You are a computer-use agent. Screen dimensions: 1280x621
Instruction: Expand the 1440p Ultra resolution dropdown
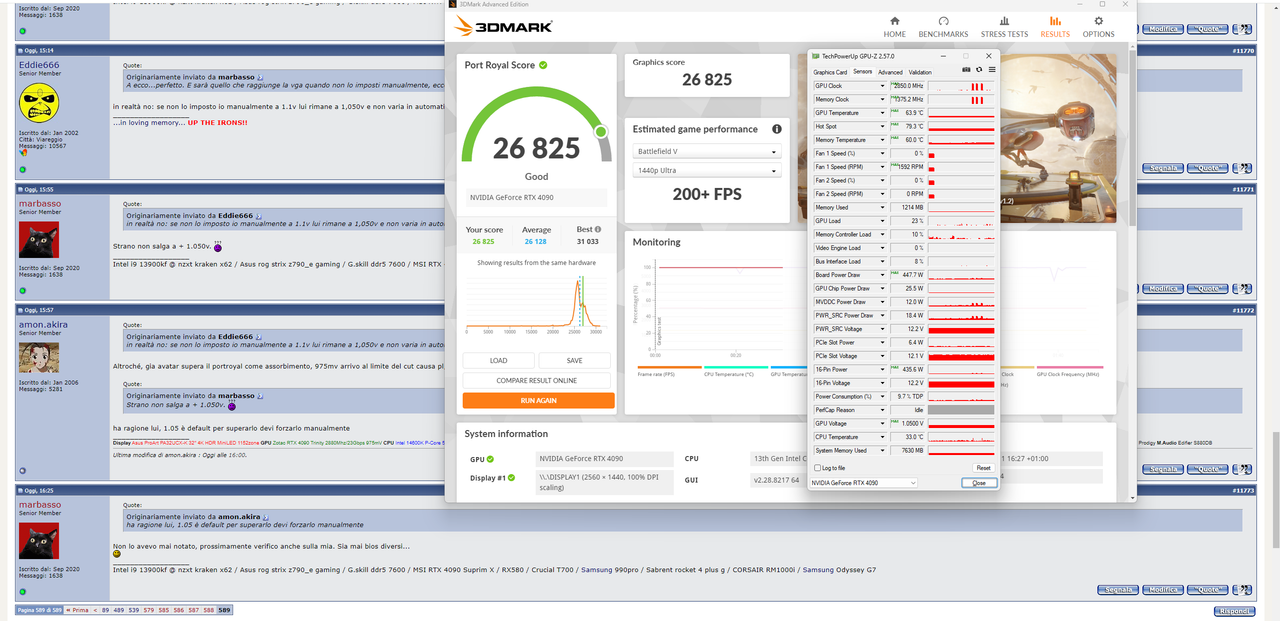coord(706,171)
